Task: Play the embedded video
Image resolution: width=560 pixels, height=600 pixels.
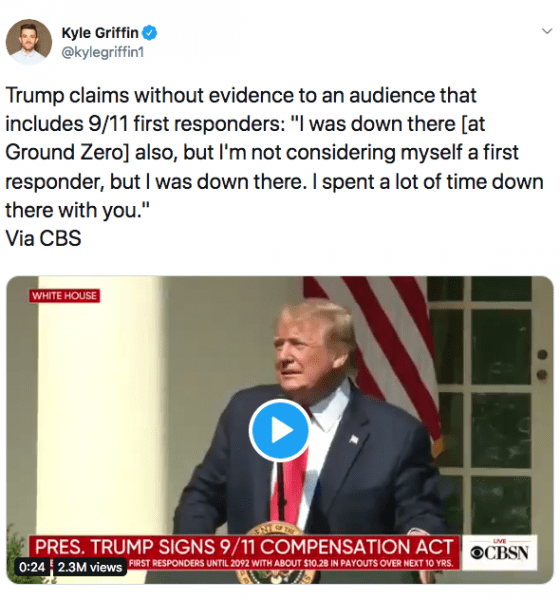Action: [x=279, y=429]
